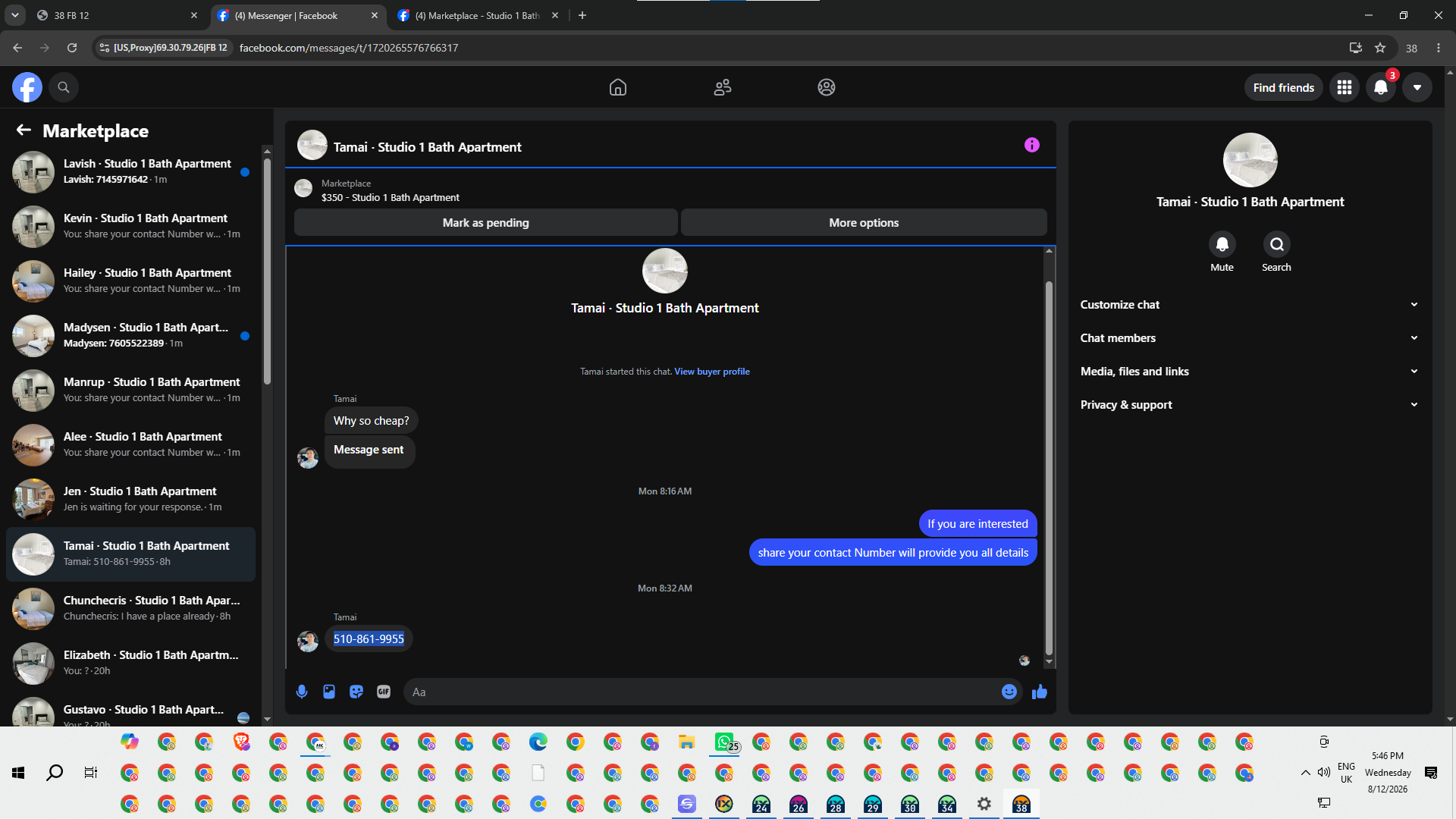Click the selected phone number 510-861-9955 message

369,639
